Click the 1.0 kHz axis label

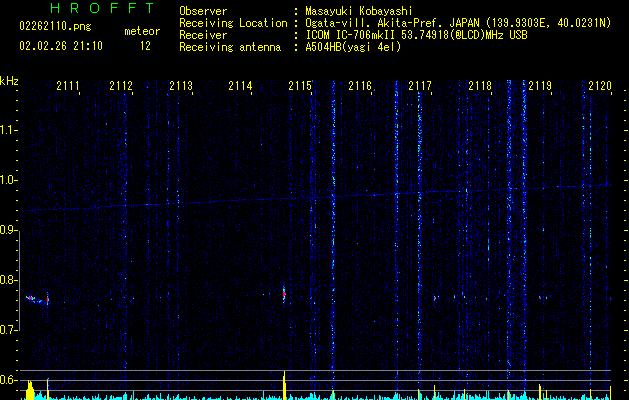click(x=7, y=180)
